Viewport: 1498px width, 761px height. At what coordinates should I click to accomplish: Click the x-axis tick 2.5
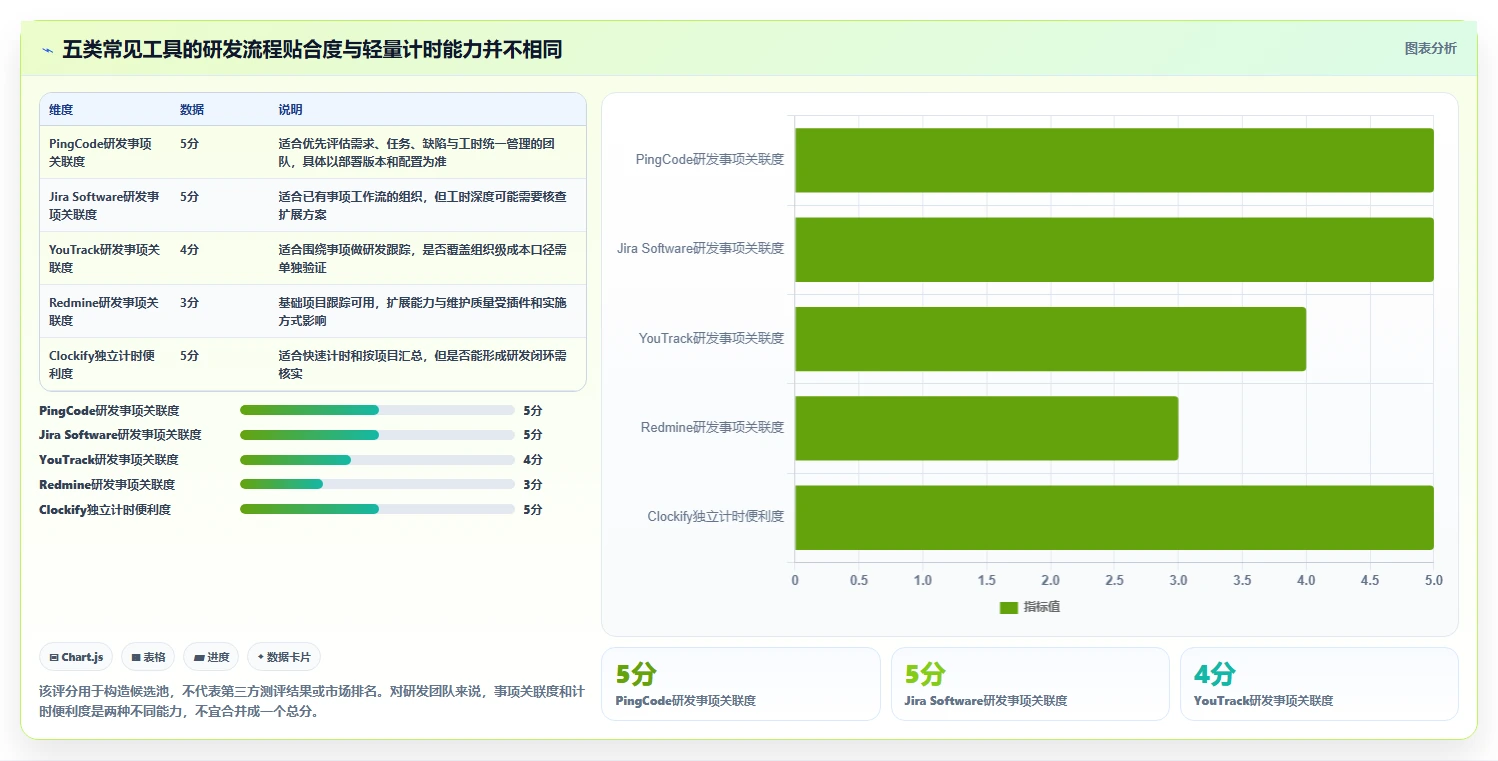(x=1114, y=580)
